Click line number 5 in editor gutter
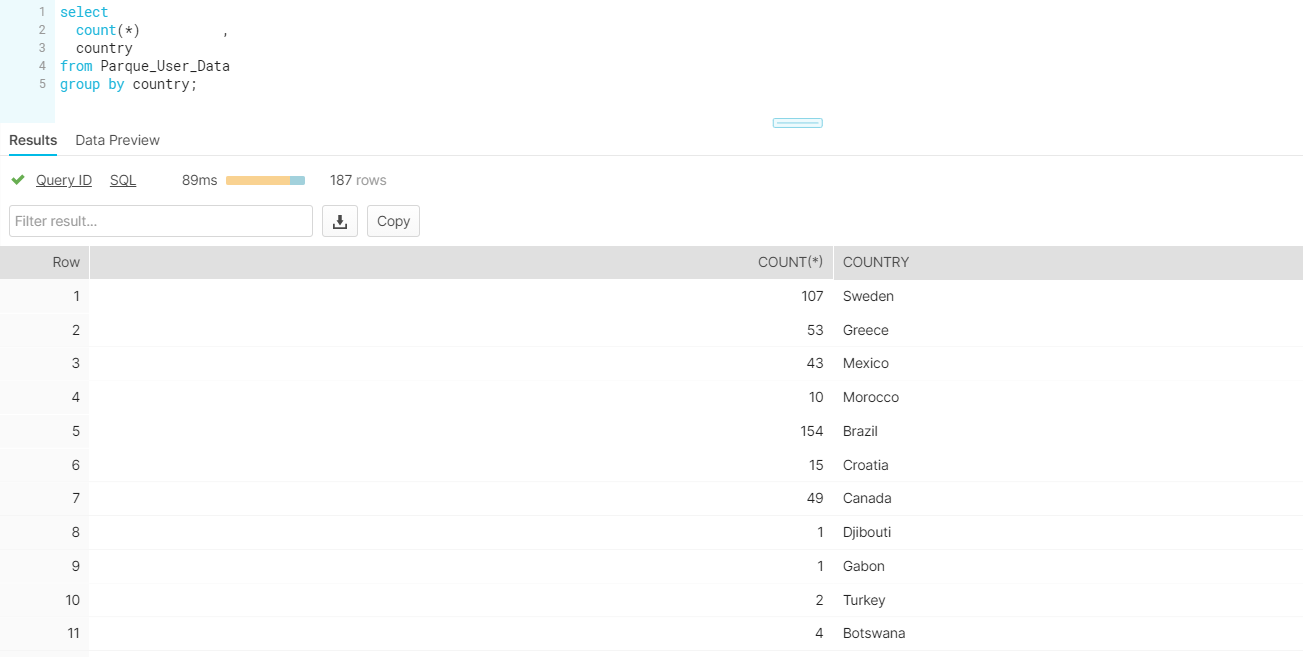 [42, 84]
